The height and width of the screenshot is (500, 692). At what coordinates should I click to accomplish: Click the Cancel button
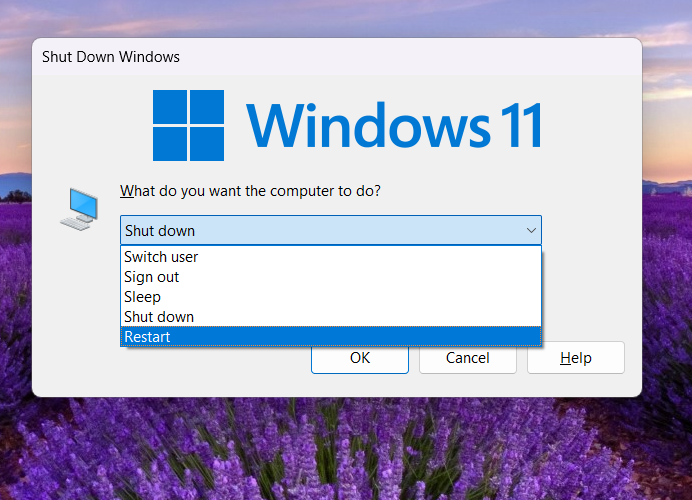point(467,358)
